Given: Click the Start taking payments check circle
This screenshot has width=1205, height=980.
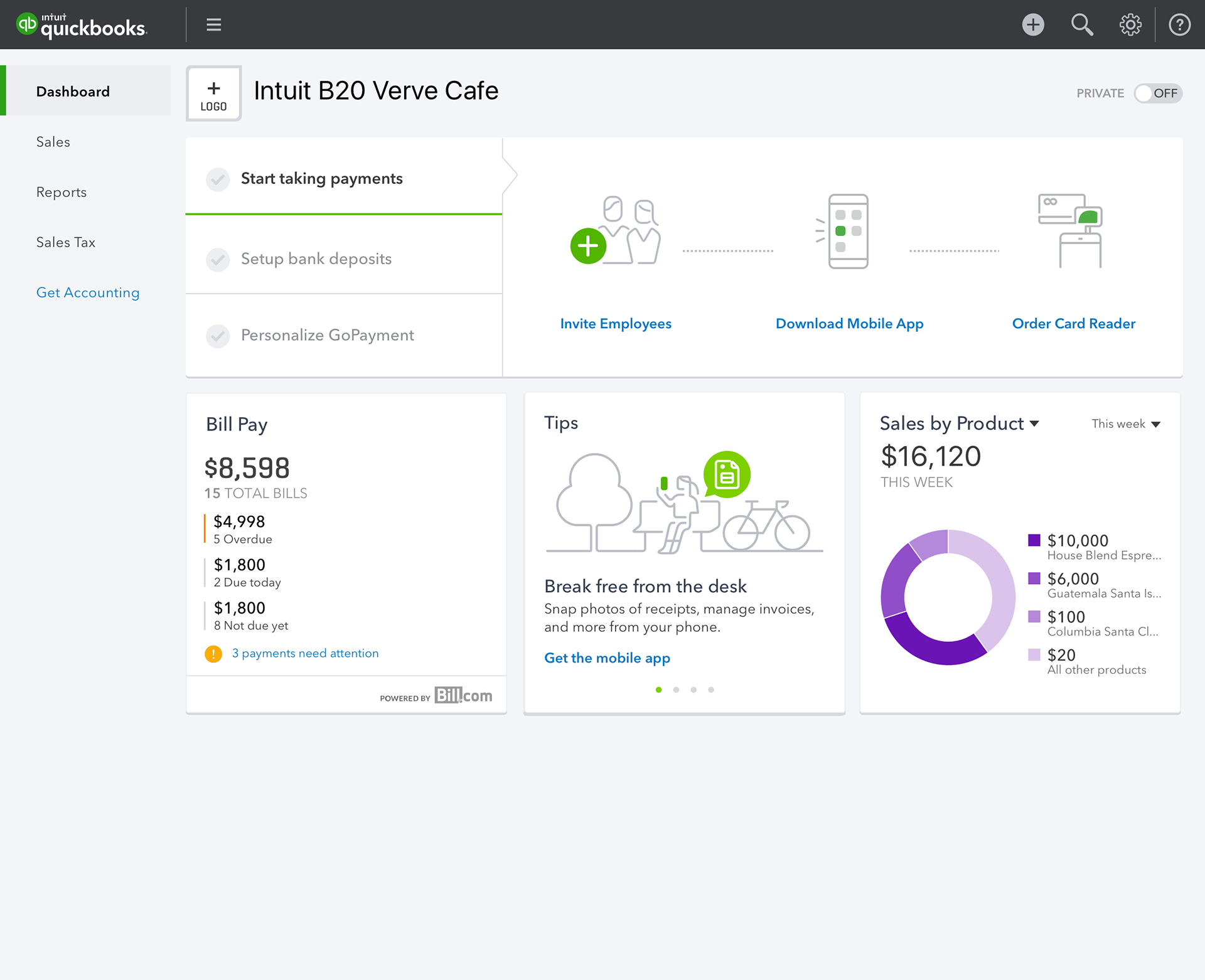Looking at the screenshot, I should click(x=218, y=179).
